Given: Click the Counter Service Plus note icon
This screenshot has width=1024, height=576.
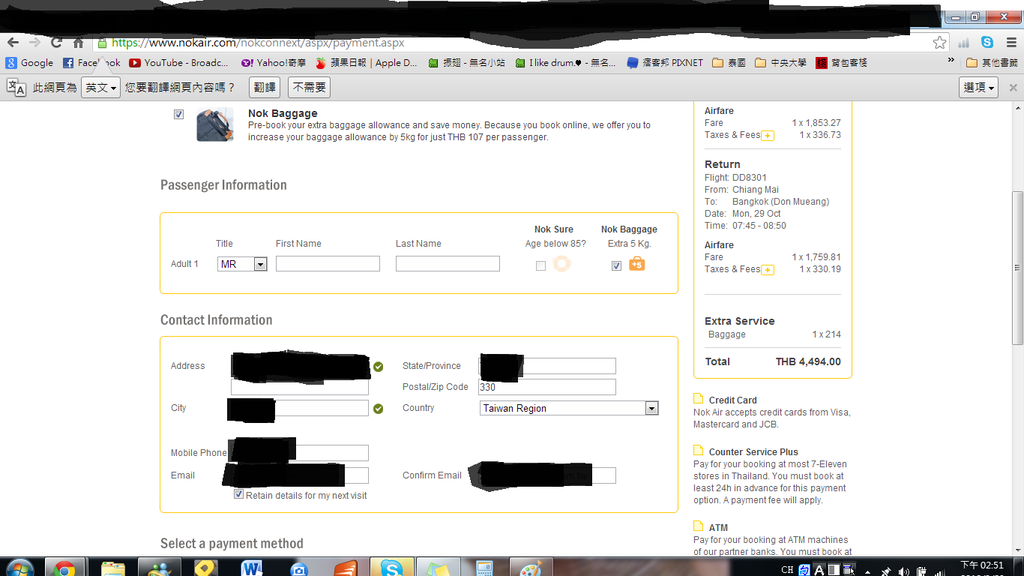Looking at the screenshot, I should (x=698, y=451).
